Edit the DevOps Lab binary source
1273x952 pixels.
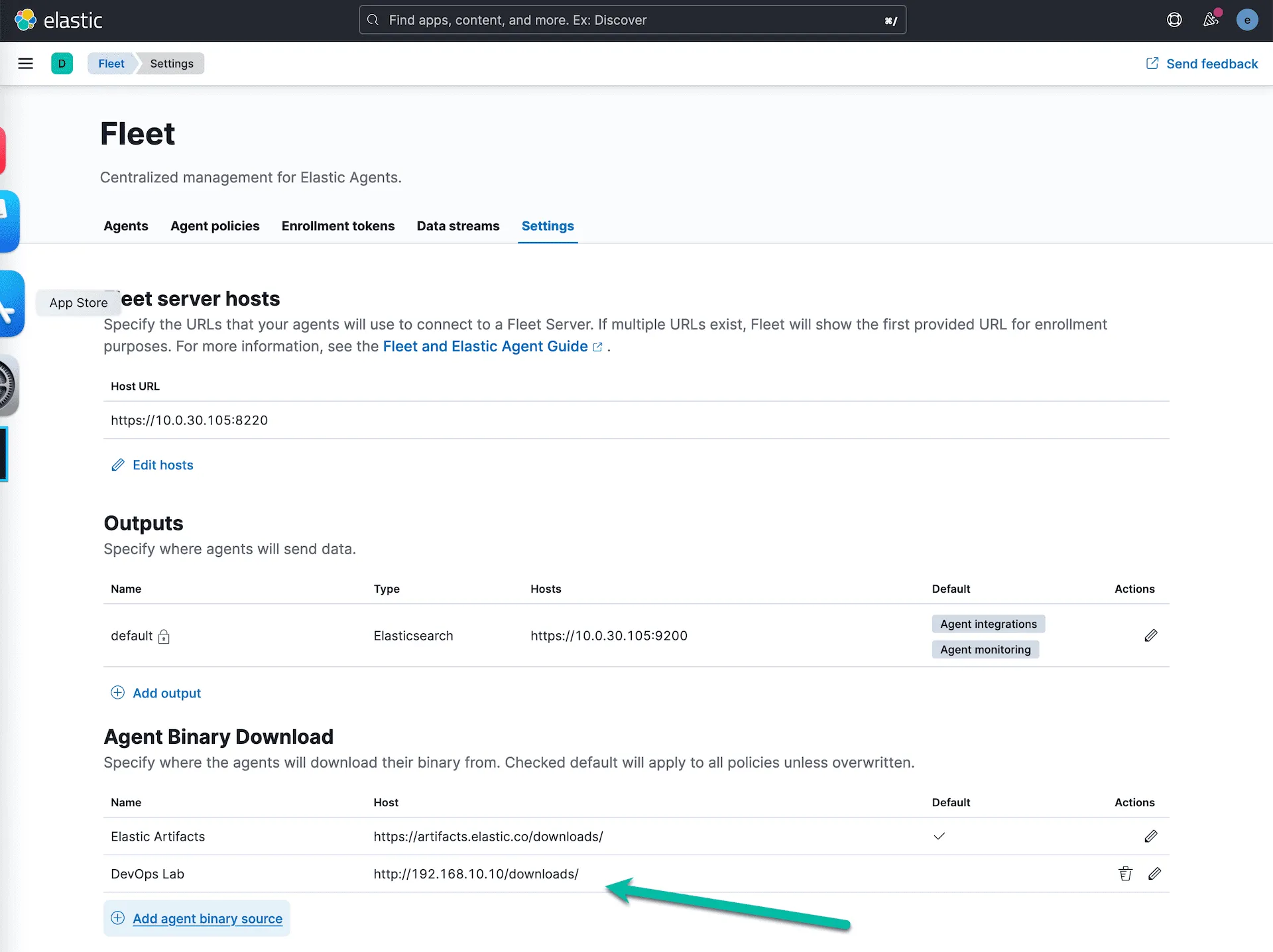tap(1154, 874)
